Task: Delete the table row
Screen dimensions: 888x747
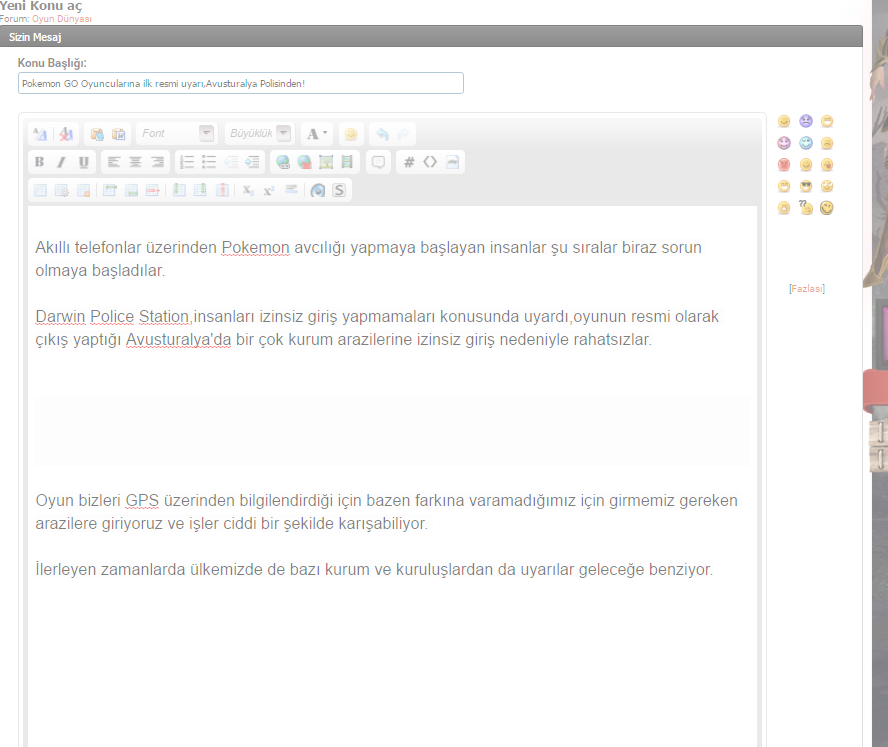Action: coord(153,190)
